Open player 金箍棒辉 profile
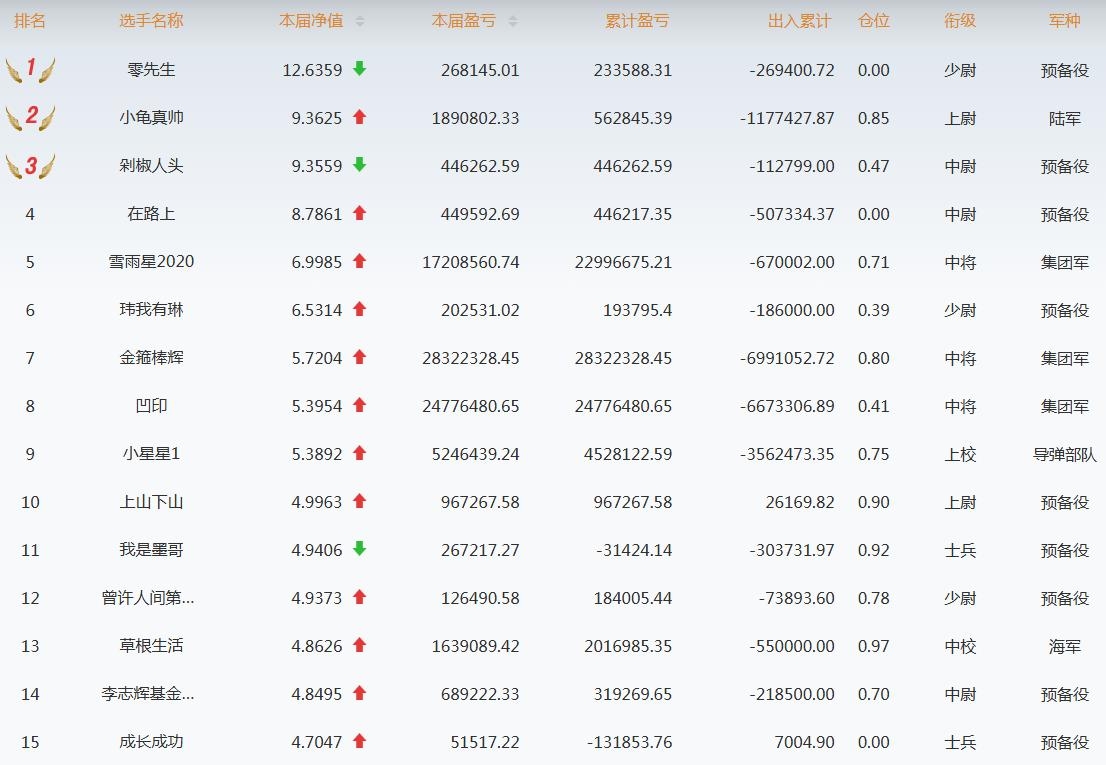The width and height of the screenshot is (1106, 765). (151, 358)
